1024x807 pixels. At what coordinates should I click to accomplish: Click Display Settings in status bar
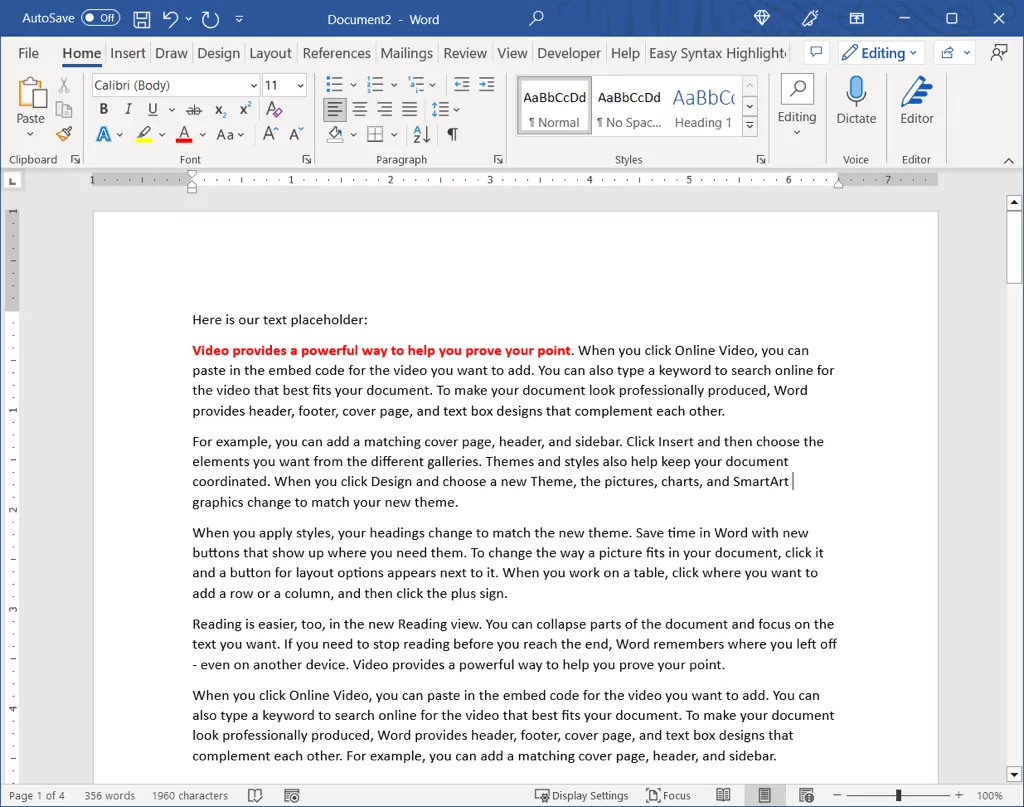pos(581,795)
